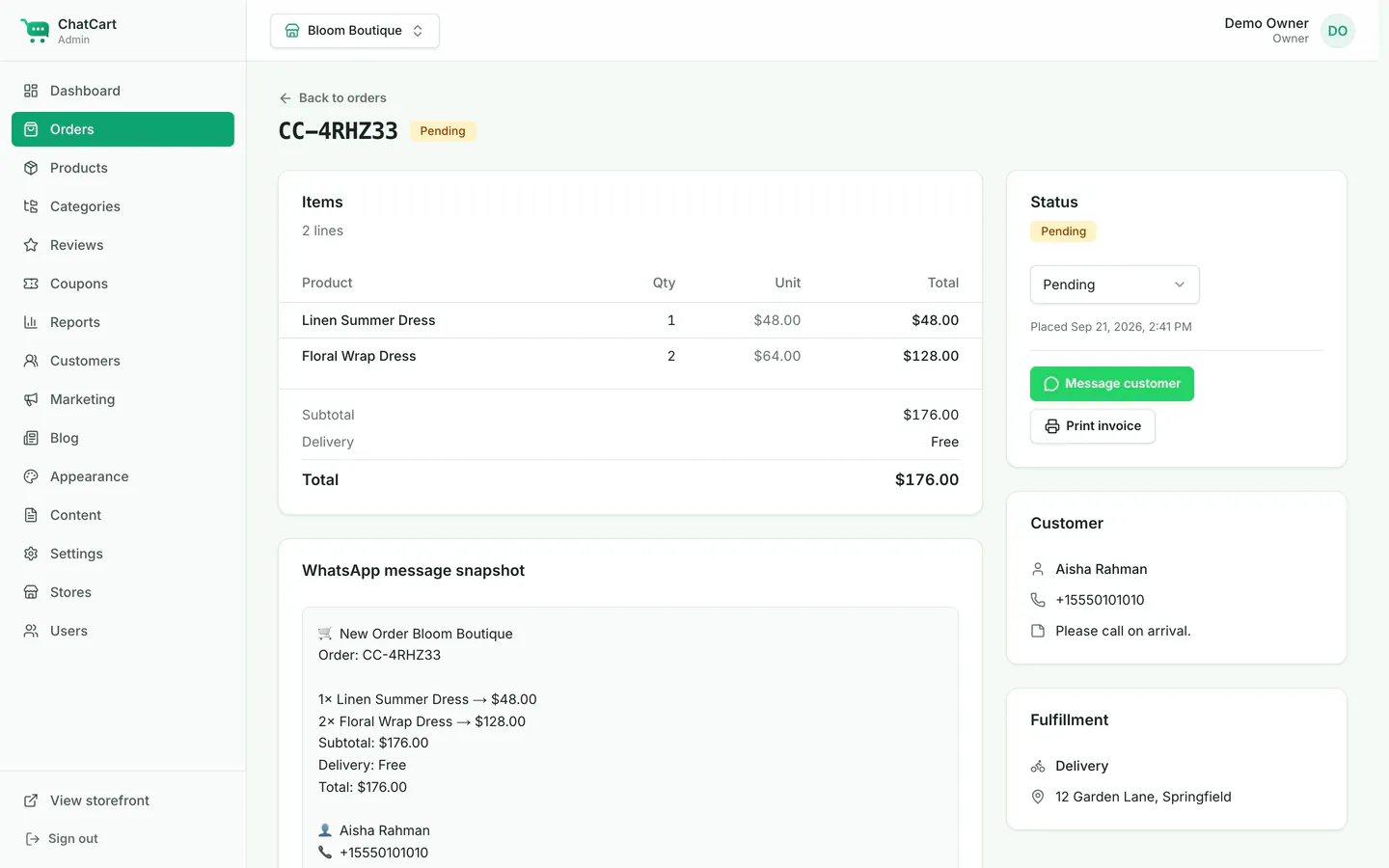The width and height of the screenshot is (1389, 868).
Task: Open the Pending status dropdown
Action: click(1115, 285)
